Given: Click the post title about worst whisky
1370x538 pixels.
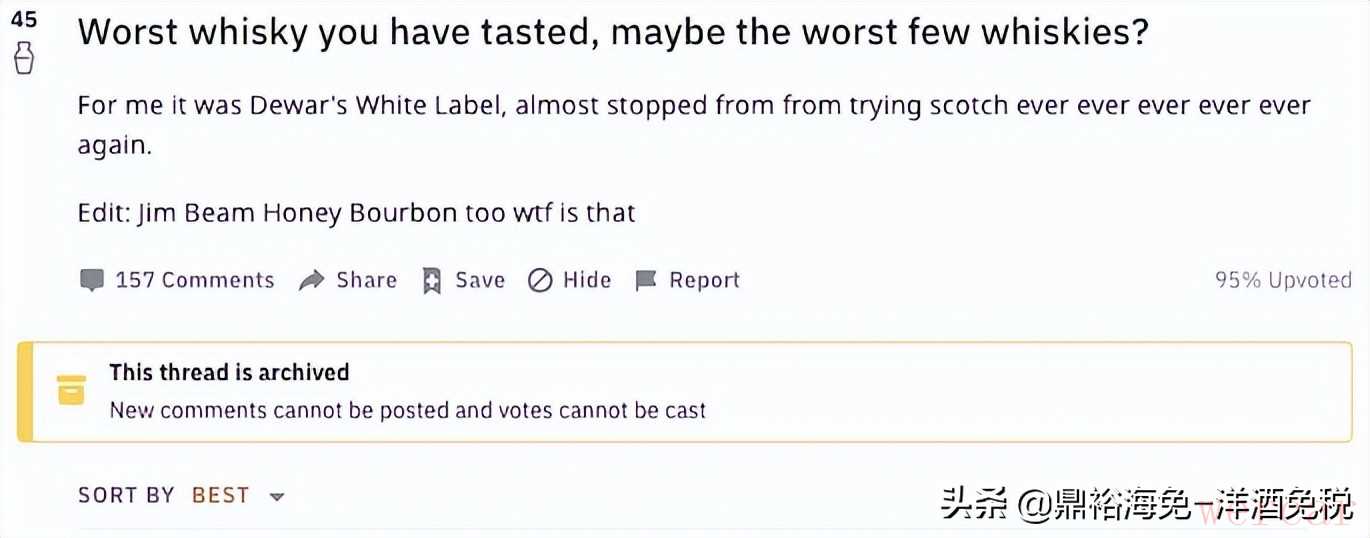Looking at the screenshot, I should click(x=612, y=34).
